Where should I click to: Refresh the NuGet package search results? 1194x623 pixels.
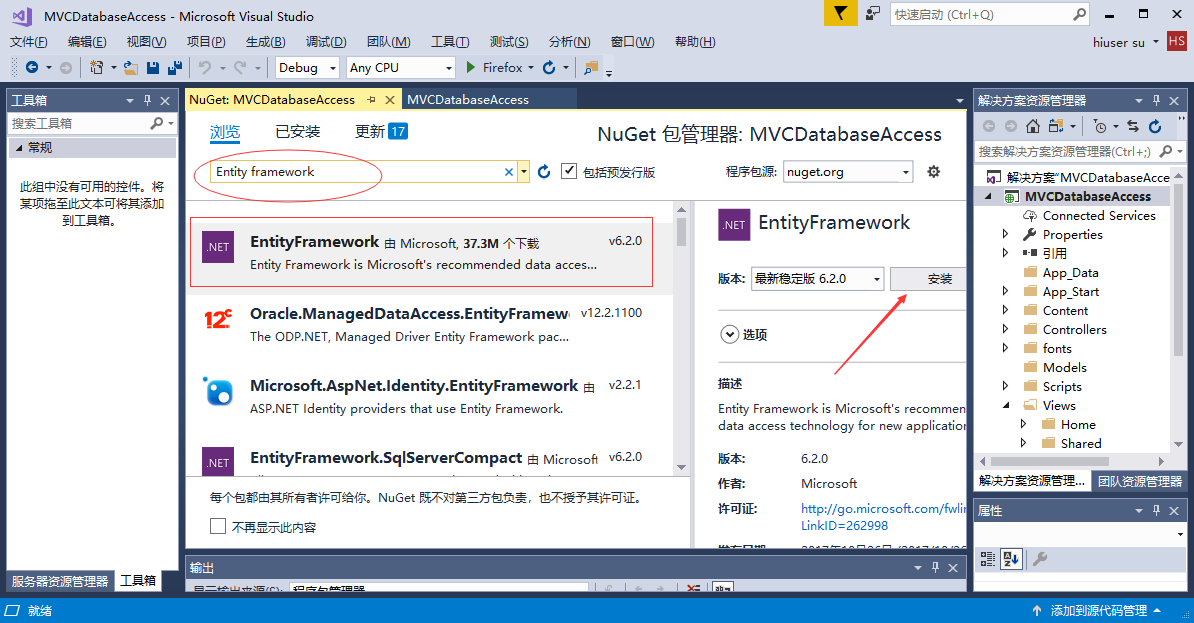pyautogui.click(x=544, y=172)
